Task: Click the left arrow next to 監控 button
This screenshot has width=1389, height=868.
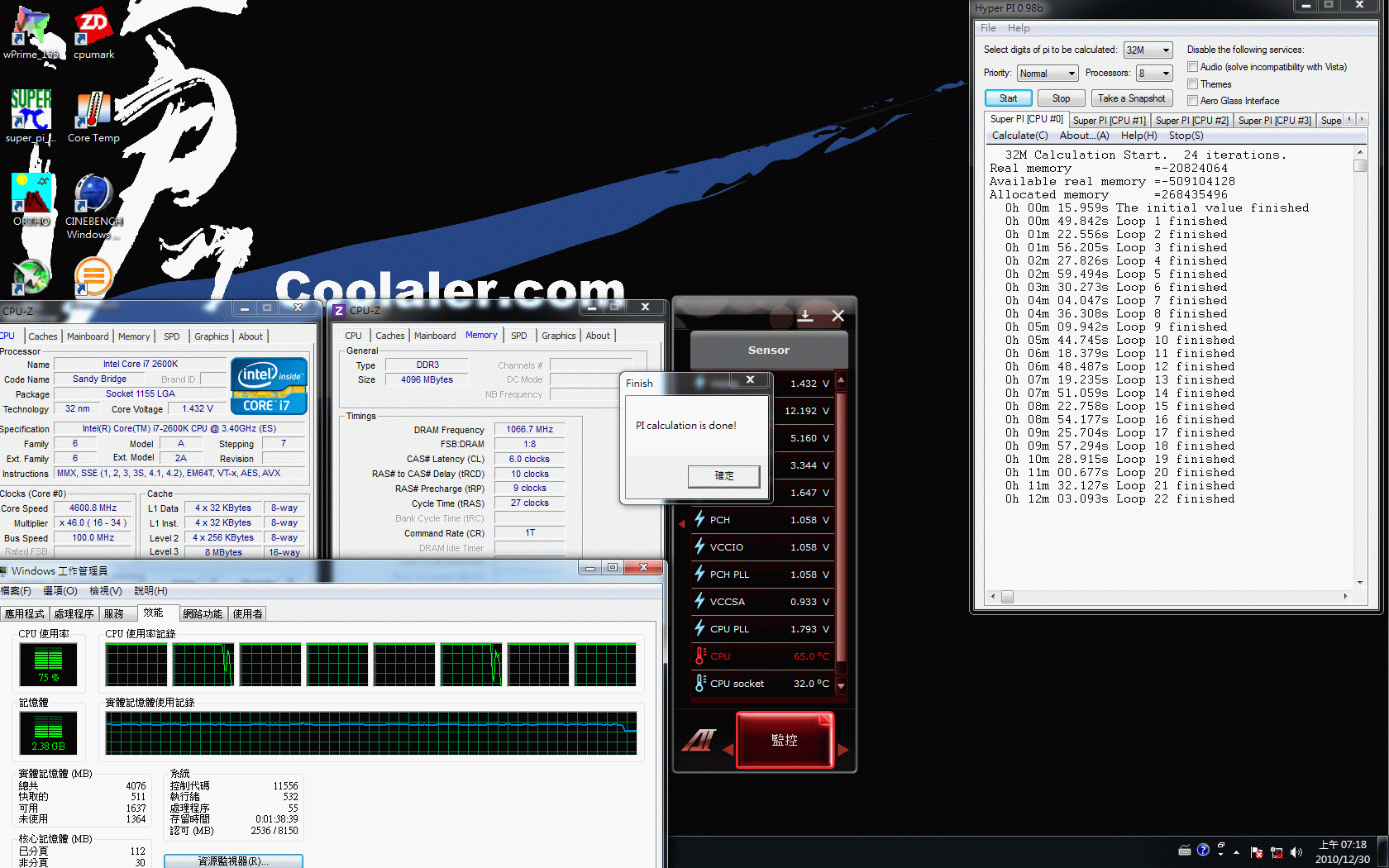Action: pos(728,750)
